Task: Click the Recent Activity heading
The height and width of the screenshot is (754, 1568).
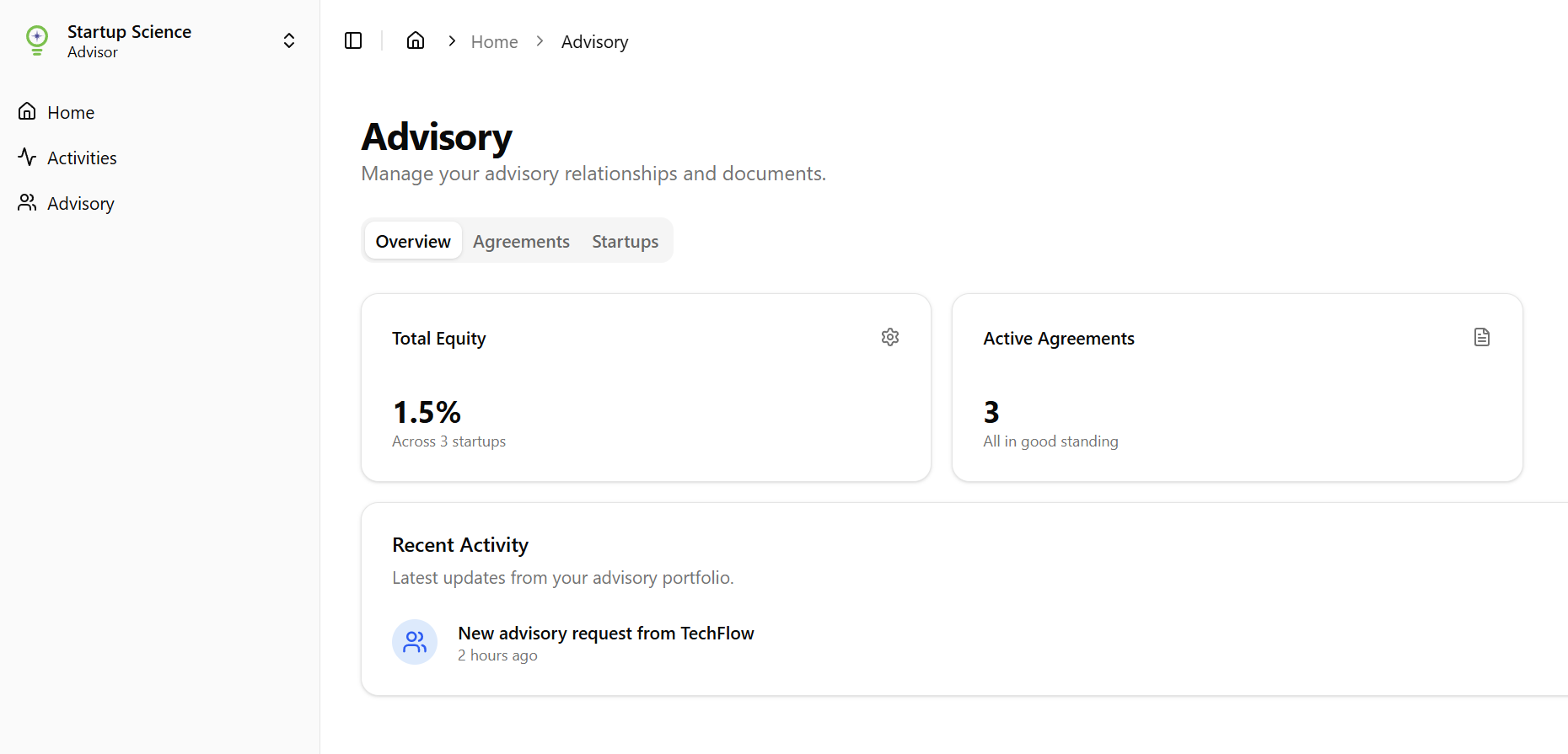Action: pos(460,545)
